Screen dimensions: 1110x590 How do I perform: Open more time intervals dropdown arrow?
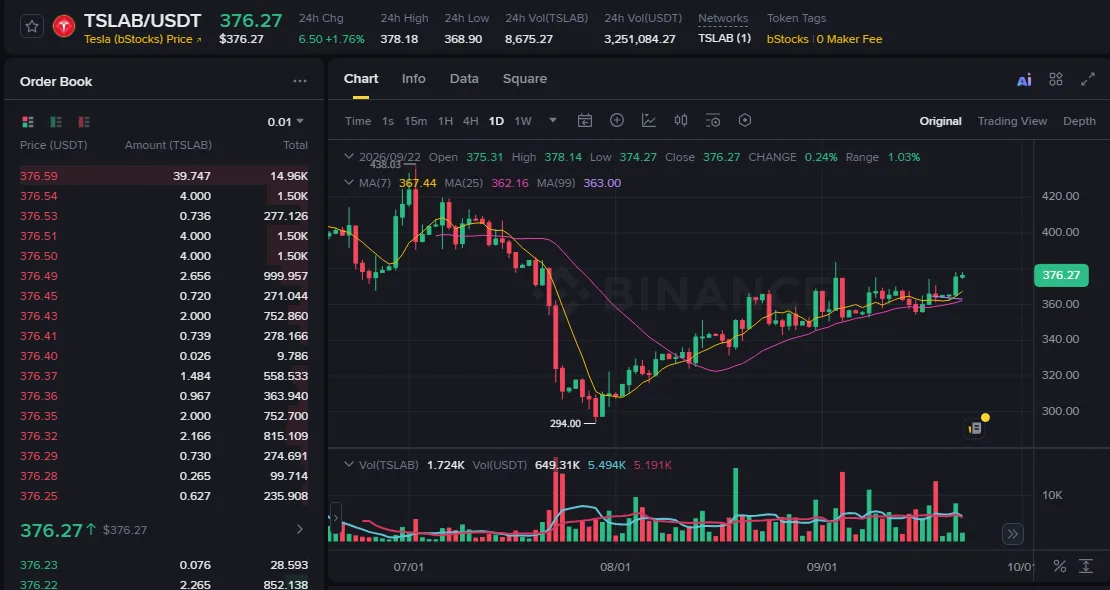pyautogui.click(x=553, y=120)
